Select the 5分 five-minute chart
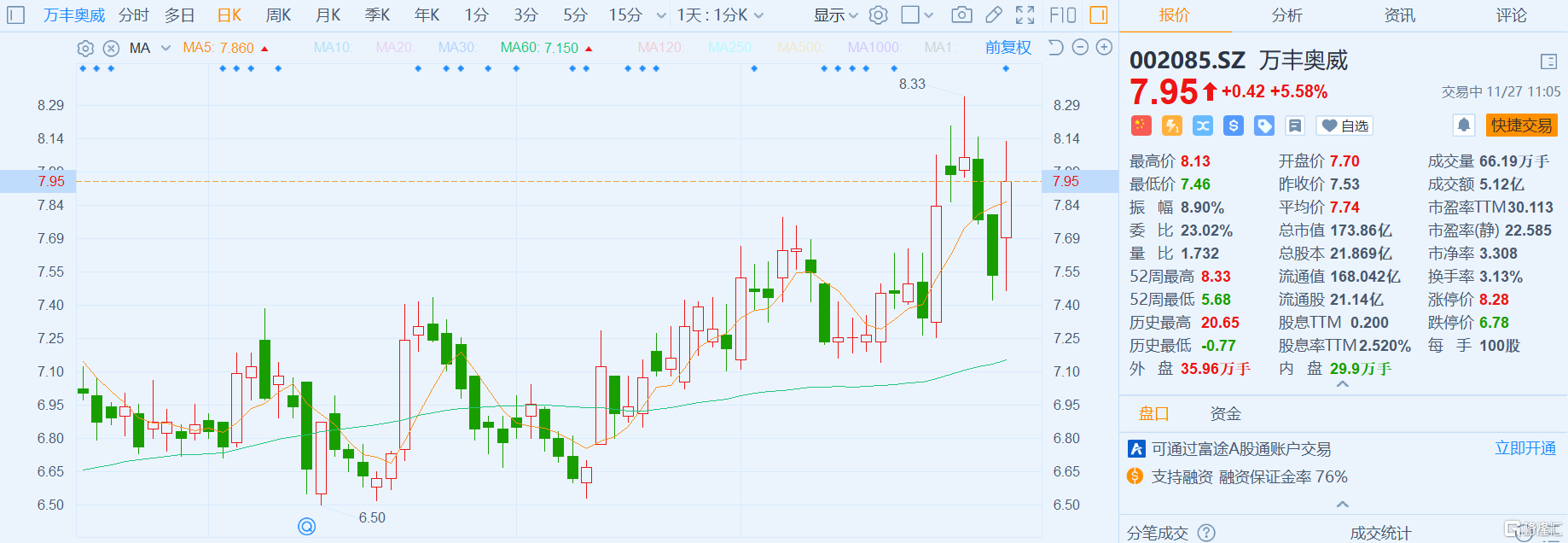The image size is (1568, 543). 576,15
